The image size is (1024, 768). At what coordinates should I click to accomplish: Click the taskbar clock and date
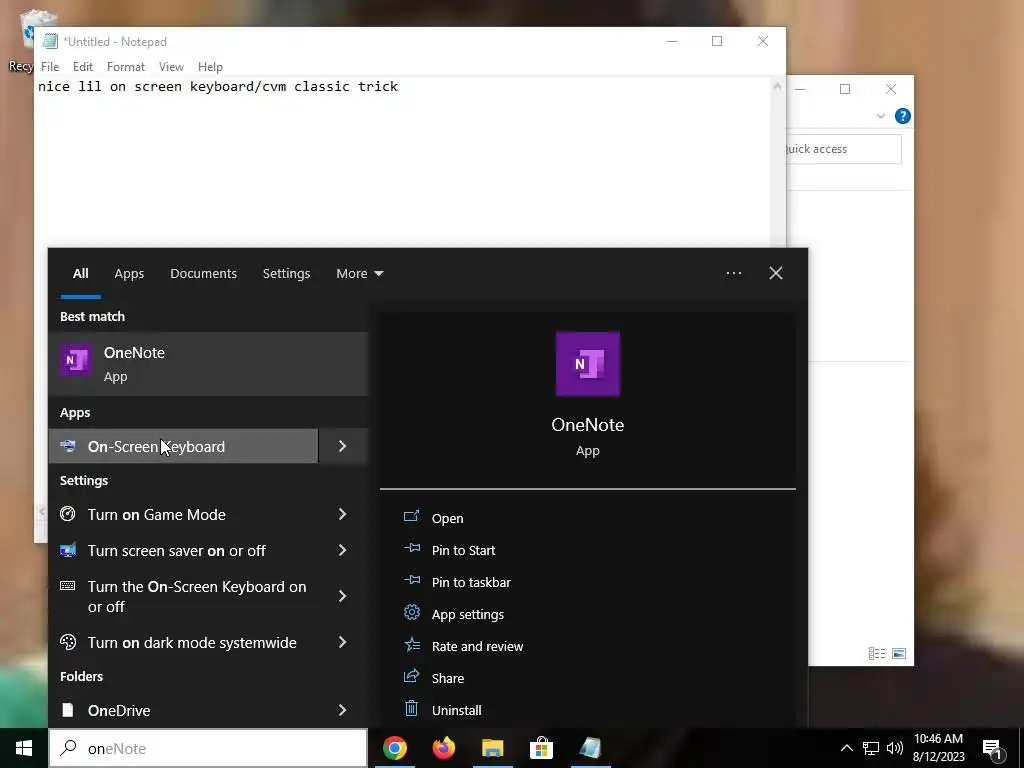click(938, 748)
